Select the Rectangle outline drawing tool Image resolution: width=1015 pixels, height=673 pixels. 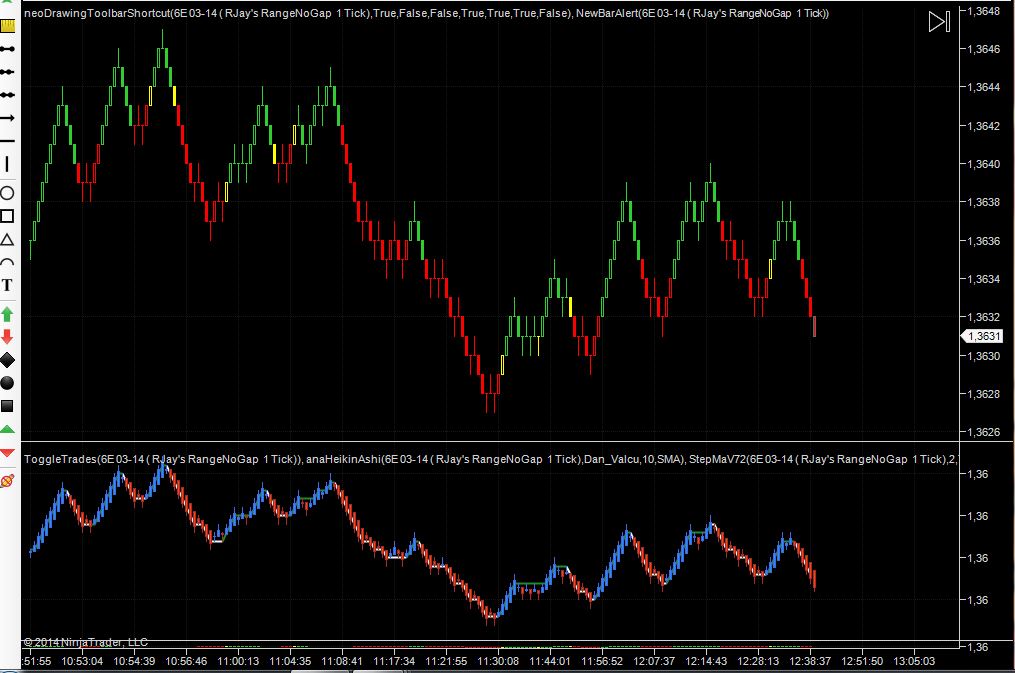click(x=7, y=216)
